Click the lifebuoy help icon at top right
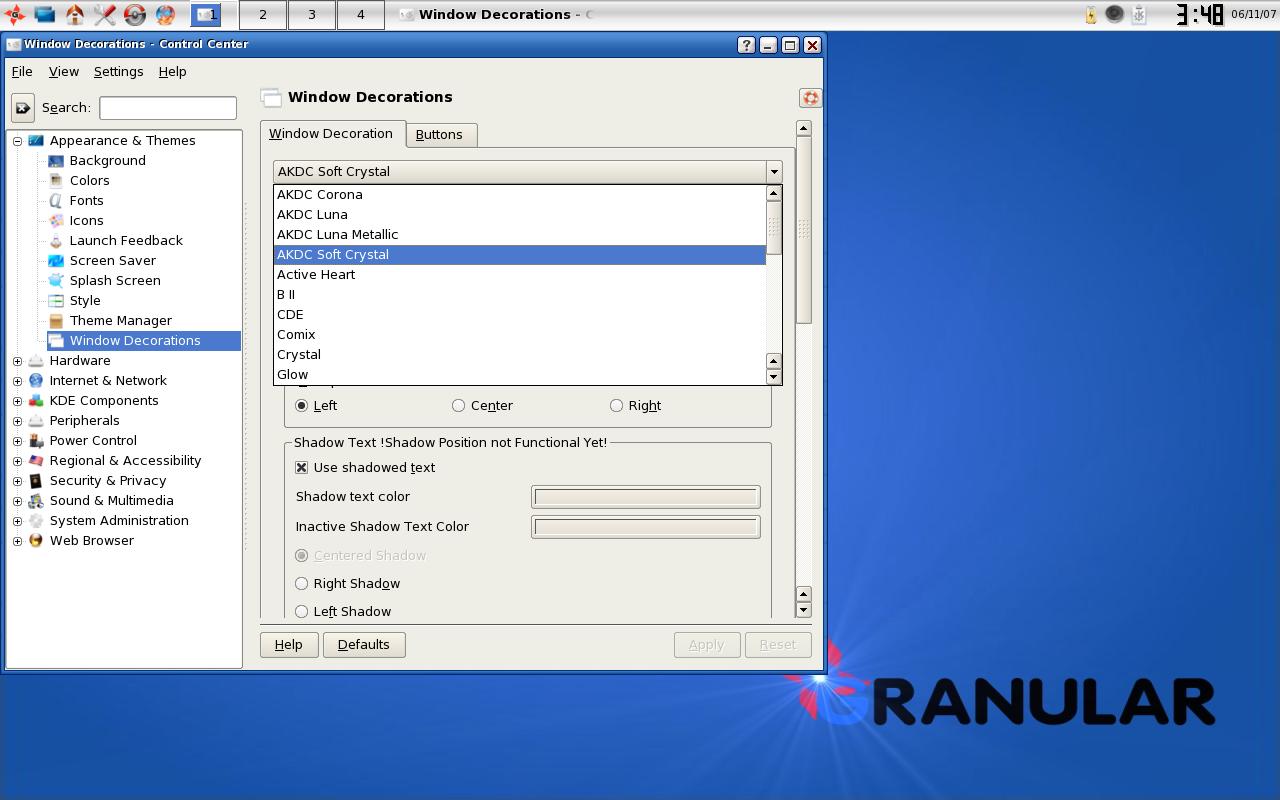This screenshot has height=800, width=1280. click(x=810, y=97)
